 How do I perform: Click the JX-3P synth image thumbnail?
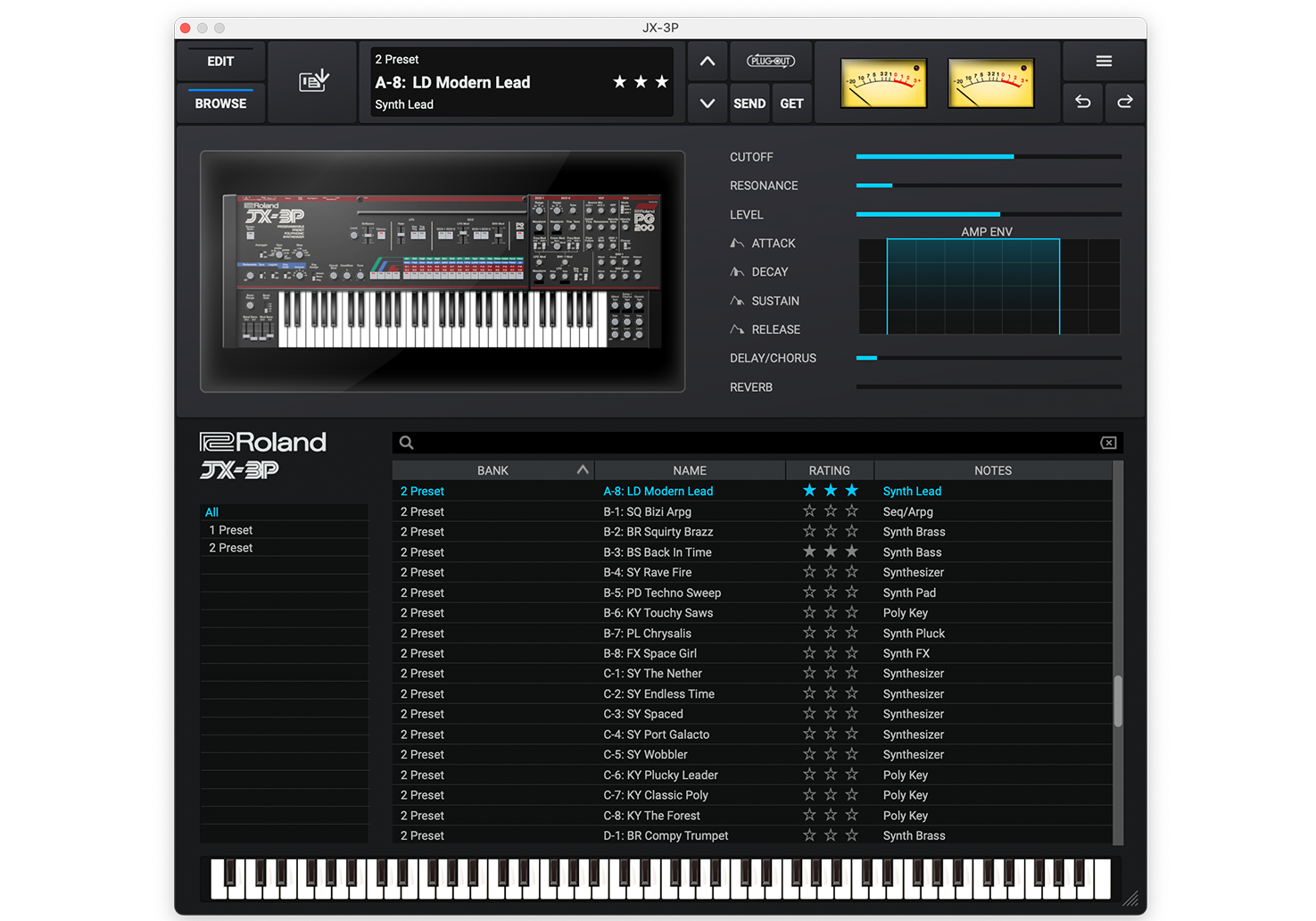tap(443, 271)
